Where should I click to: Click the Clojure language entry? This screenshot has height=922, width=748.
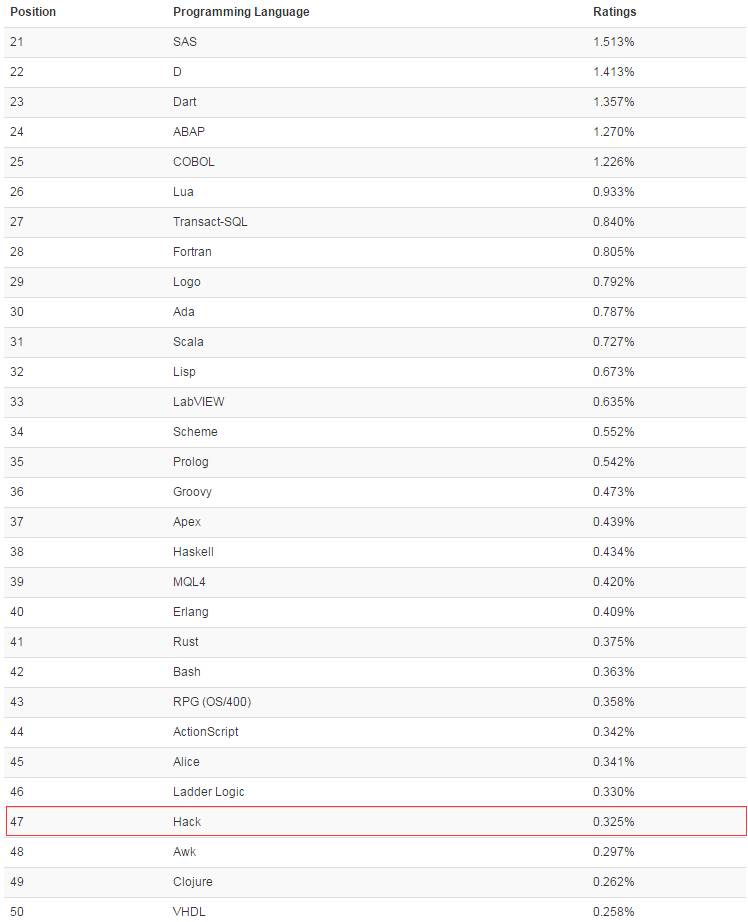(193, 882)
